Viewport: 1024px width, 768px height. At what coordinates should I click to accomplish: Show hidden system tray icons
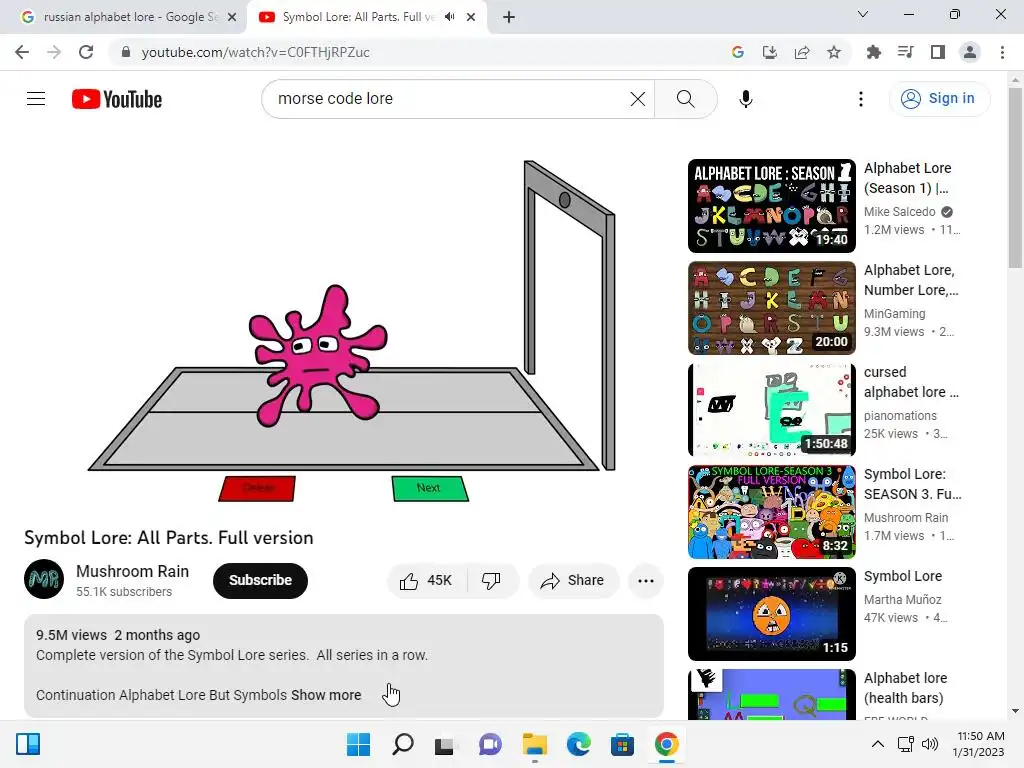point(878,744)
